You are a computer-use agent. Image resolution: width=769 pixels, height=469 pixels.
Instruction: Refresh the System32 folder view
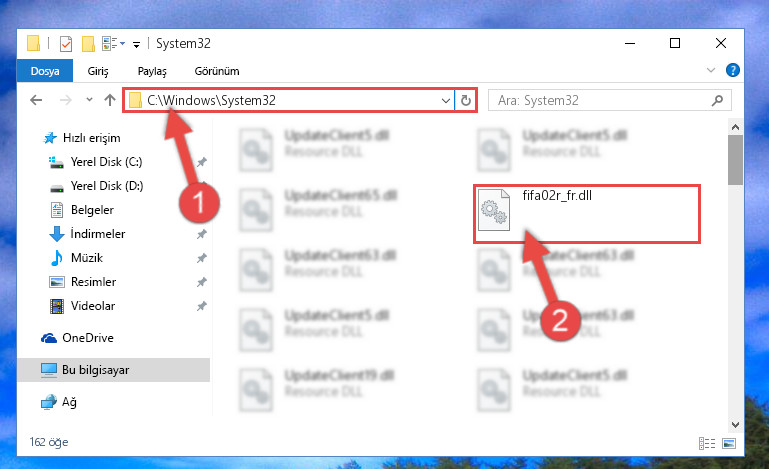(x=465, y=101)
